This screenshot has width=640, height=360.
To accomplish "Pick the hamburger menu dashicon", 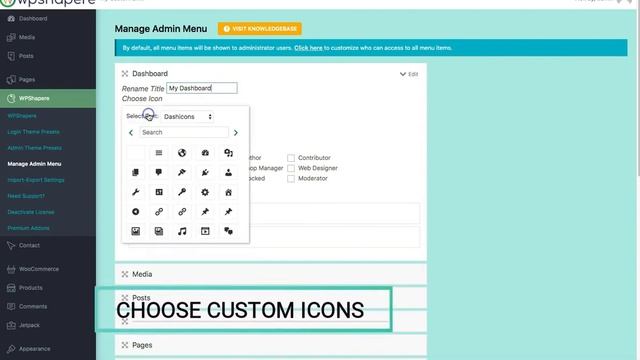I will 159,153.
